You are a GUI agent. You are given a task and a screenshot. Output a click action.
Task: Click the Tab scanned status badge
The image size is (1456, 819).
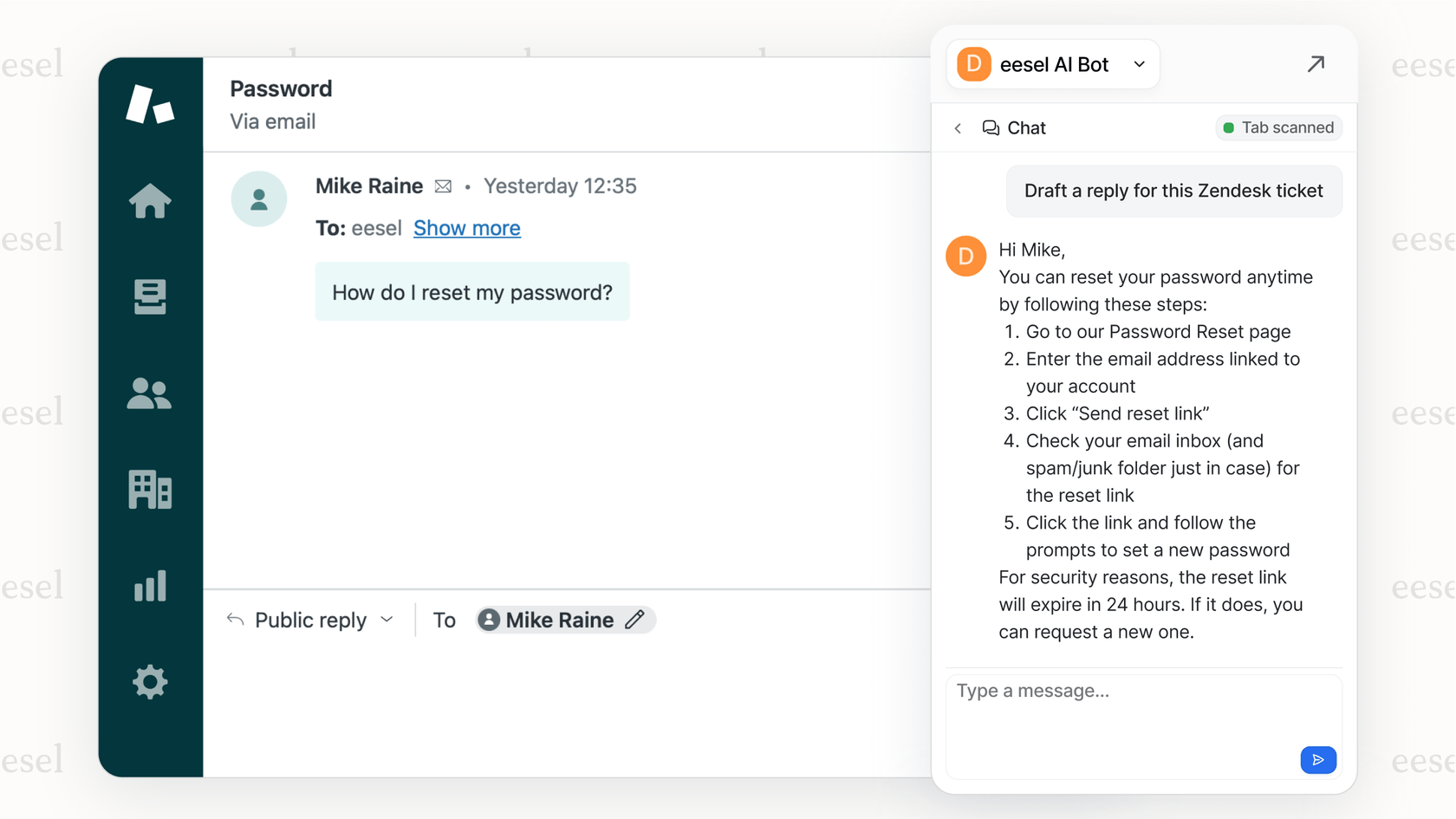[1278, 127]
